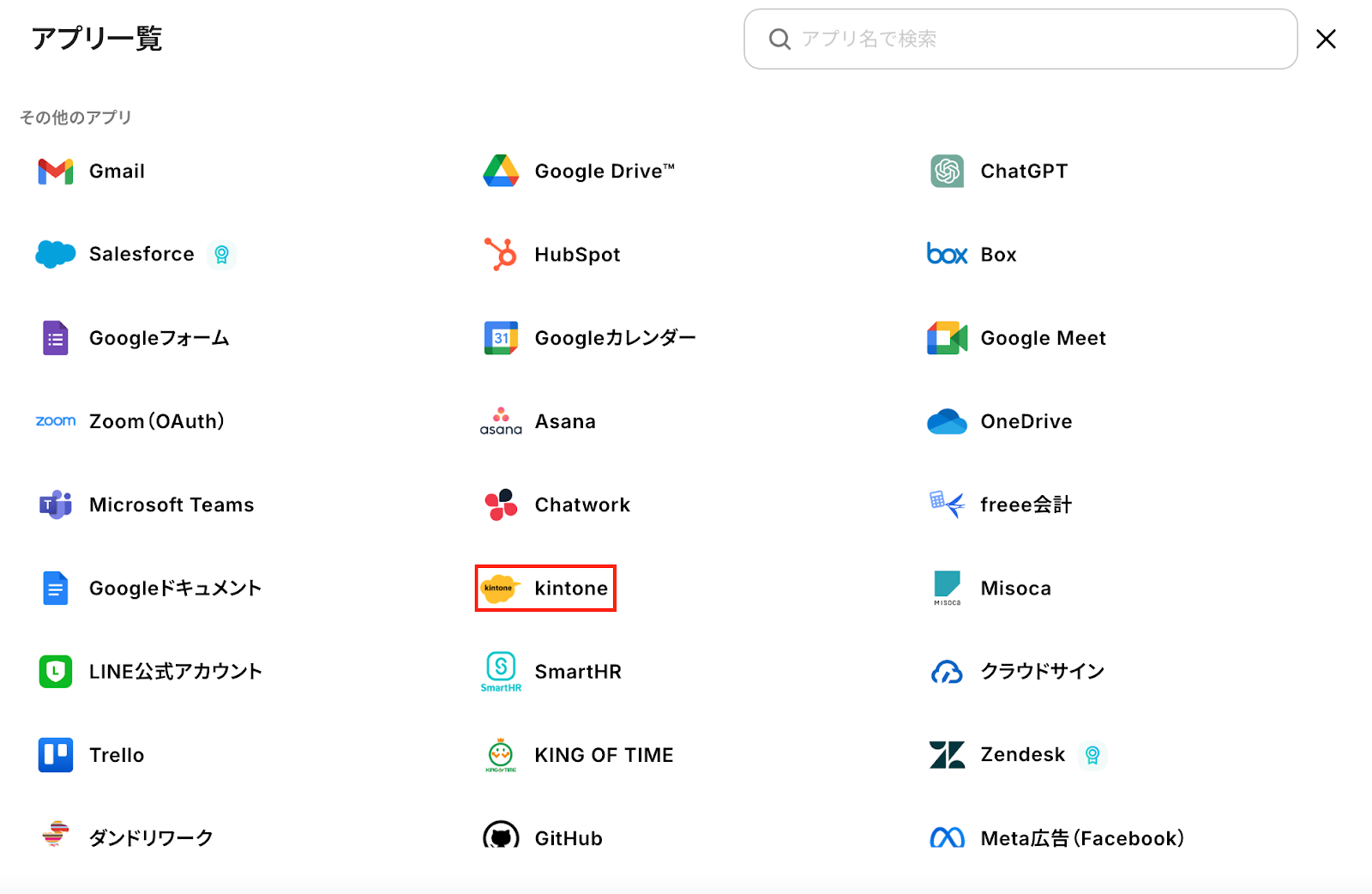Select the Google Drive triangle icon
Viewport: 1372px width, 894px height.
click(x=501, y=172)
